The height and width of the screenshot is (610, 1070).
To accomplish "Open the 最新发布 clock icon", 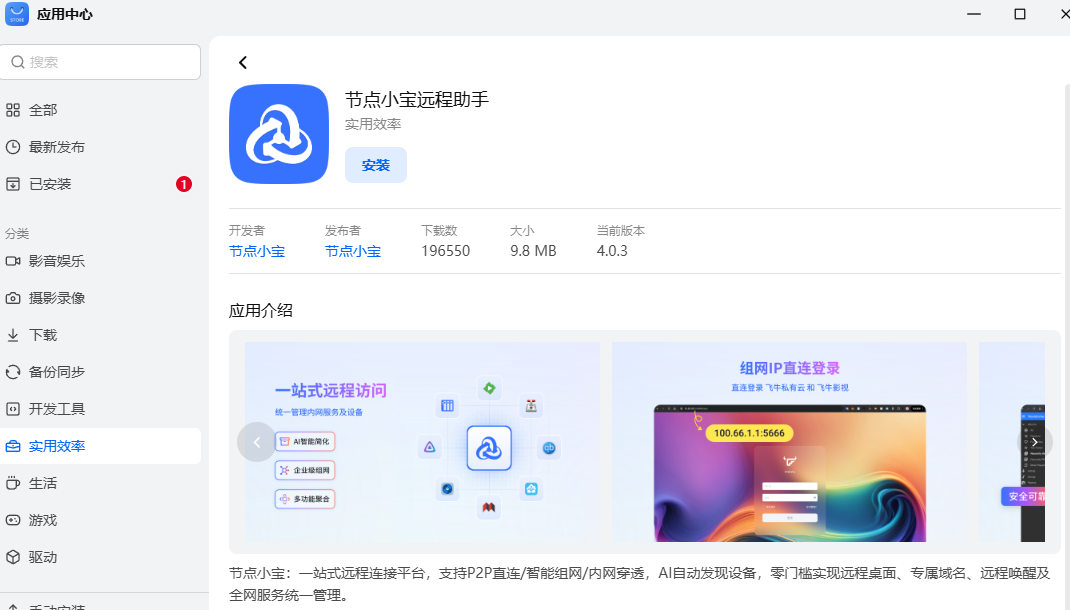I will (x=13, y=147).
